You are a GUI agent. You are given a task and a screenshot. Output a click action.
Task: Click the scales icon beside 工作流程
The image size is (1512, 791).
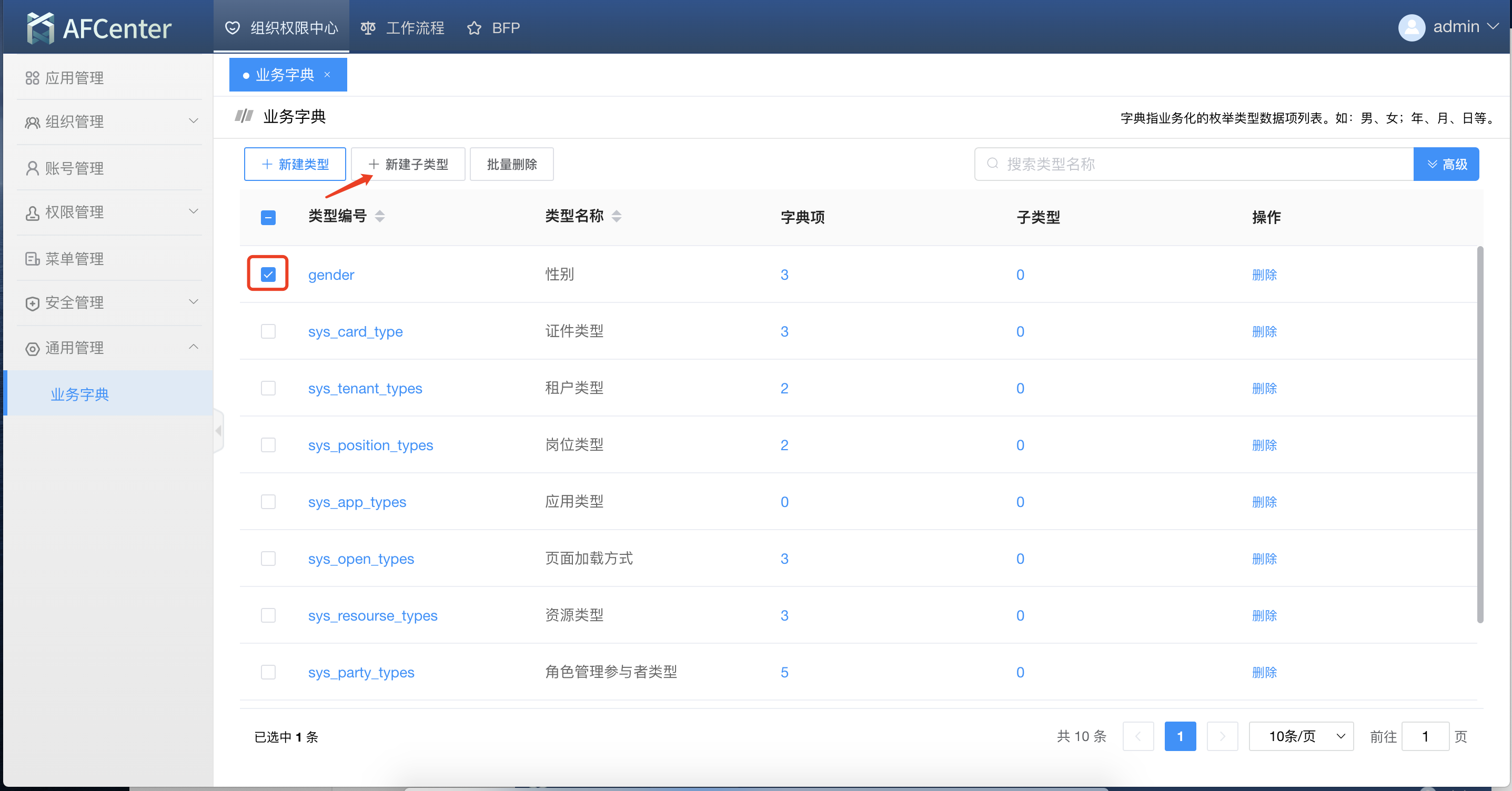[368, 27]
